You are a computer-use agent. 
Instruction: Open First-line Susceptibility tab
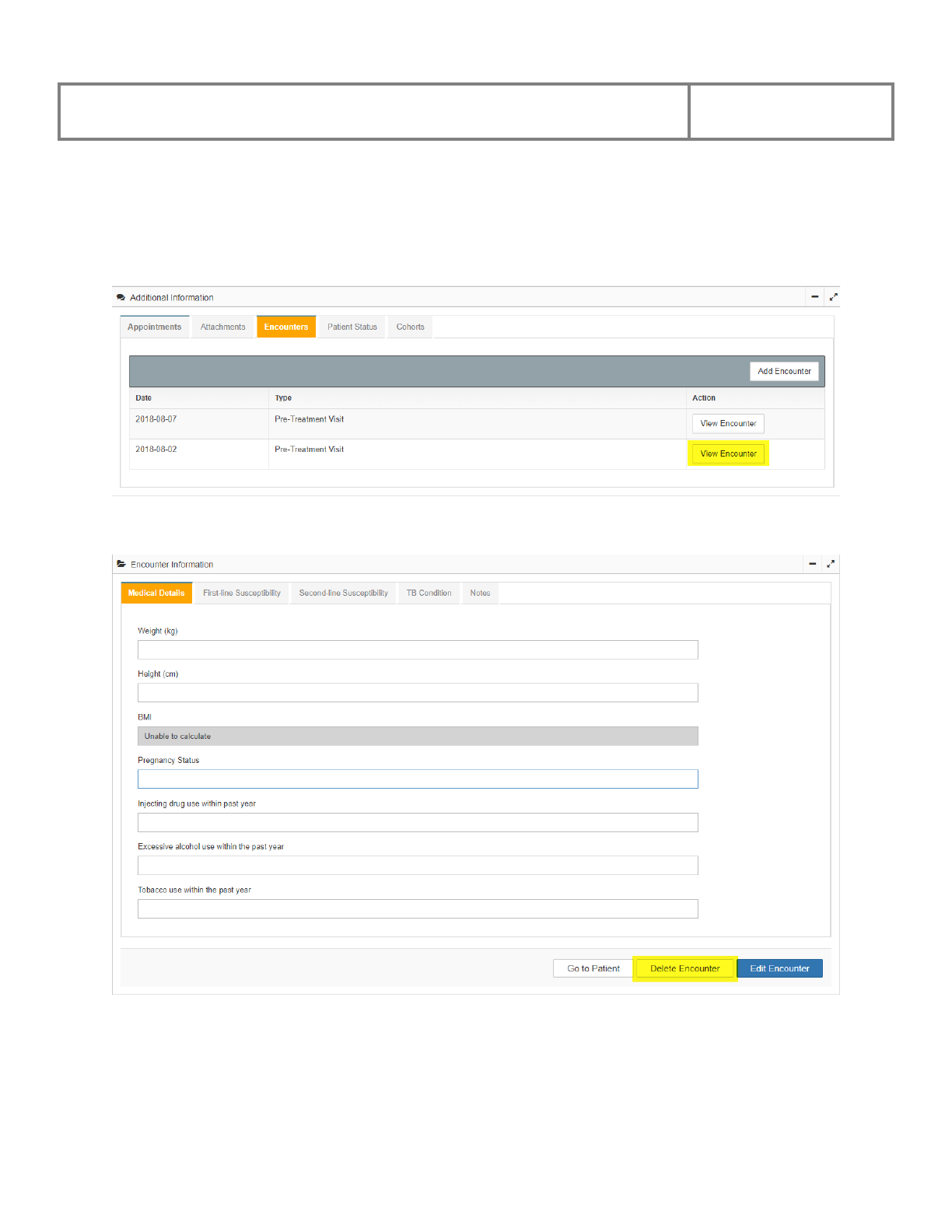click(242, 593)
